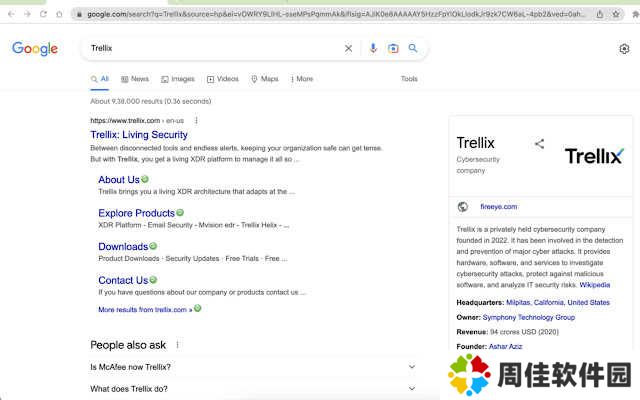
Task: Open Google Lens image search
Action: [x=393, y=48]
